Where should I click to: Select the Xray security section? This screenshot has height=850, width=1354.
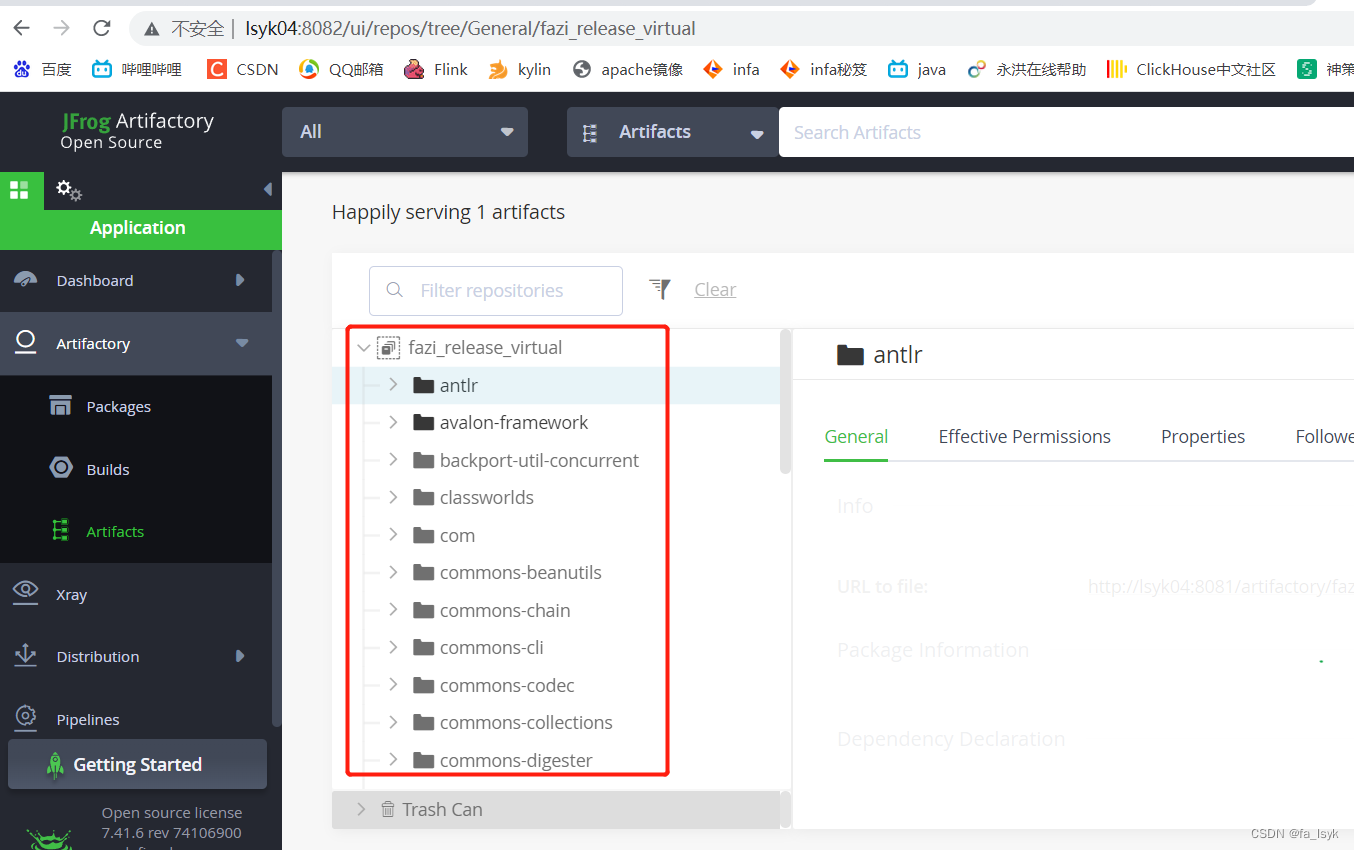pyautogui.click(x=71, y=594)
